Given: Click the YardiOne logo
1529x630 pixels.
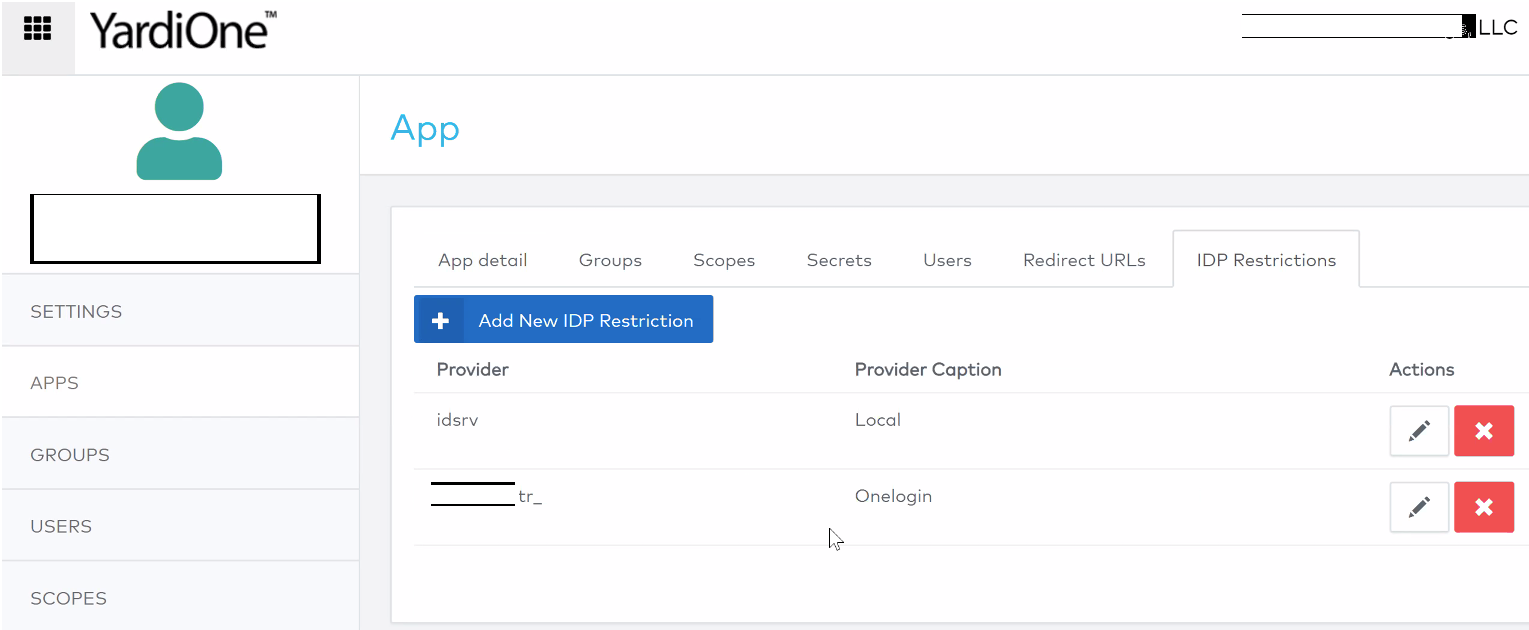Looking at the screenshot, I should tap(180, 30).
